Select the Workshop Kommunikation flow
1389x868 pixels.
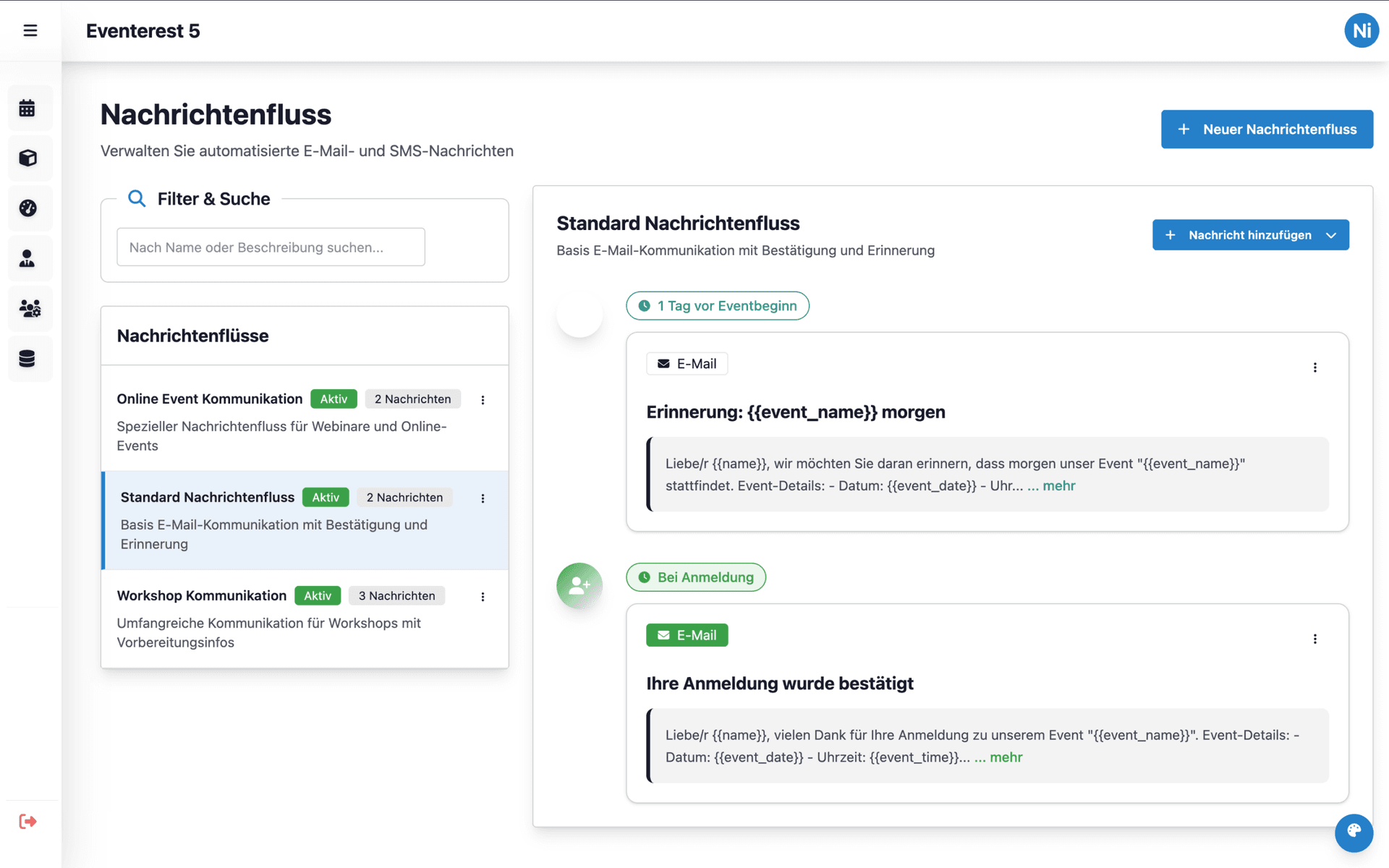(202, 596)
